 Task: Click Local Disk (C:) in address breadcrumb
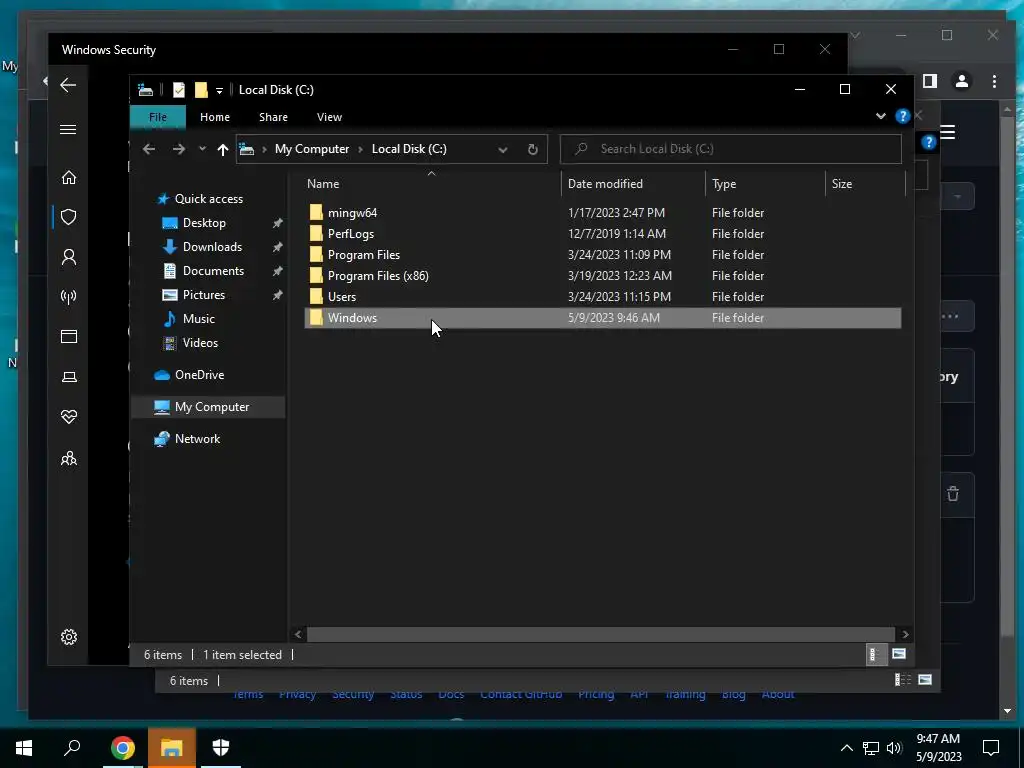coord(409,149)
